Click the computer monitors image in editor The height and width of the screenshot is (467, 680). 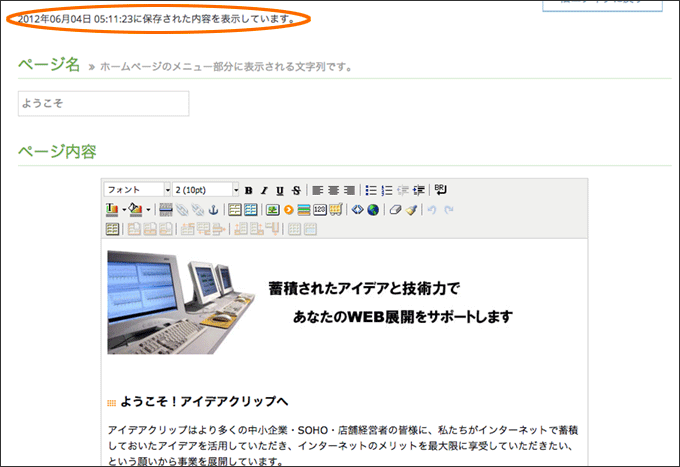(181, 302)
